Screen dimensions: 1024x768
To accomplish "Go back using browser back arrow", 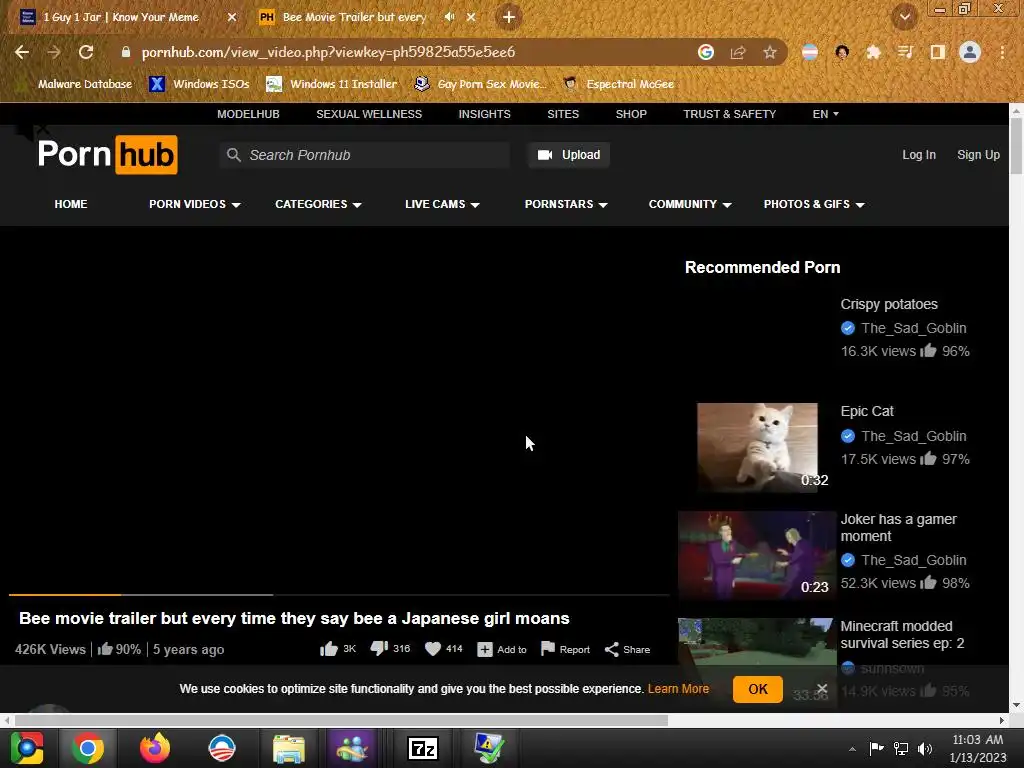I will [x=22, y=52].
